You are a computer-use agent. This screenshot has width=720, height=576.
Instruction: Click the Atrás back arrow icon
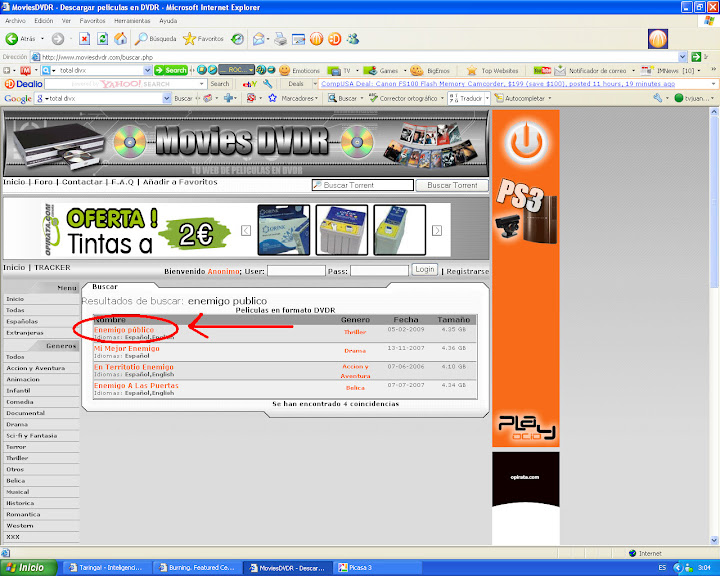point(11,39)
